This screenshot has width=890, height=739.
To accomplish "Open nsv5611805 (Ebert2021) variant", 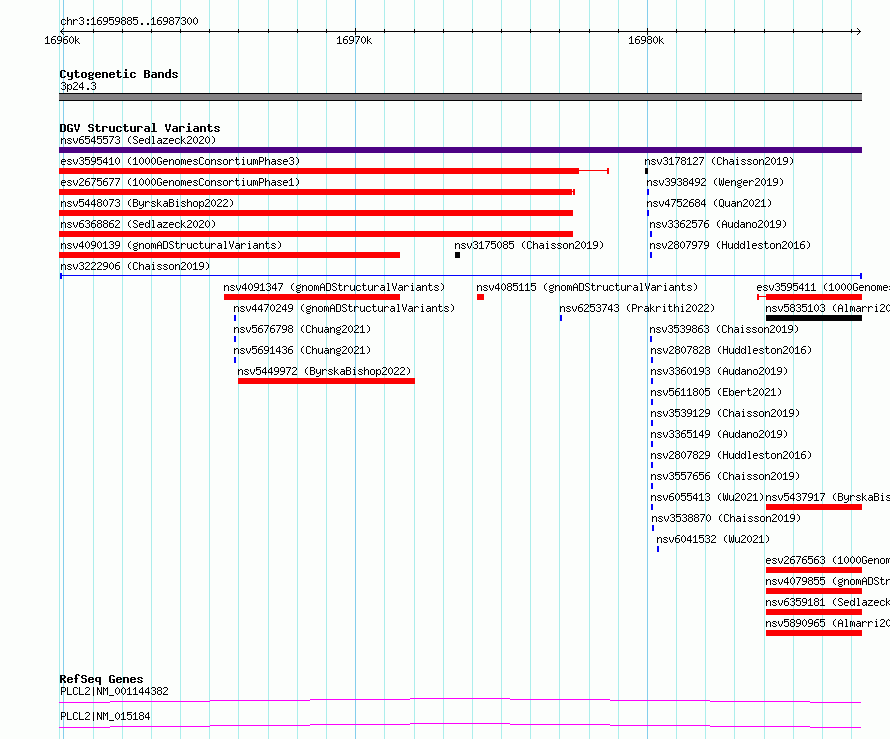I will click(x=716, y=392).
